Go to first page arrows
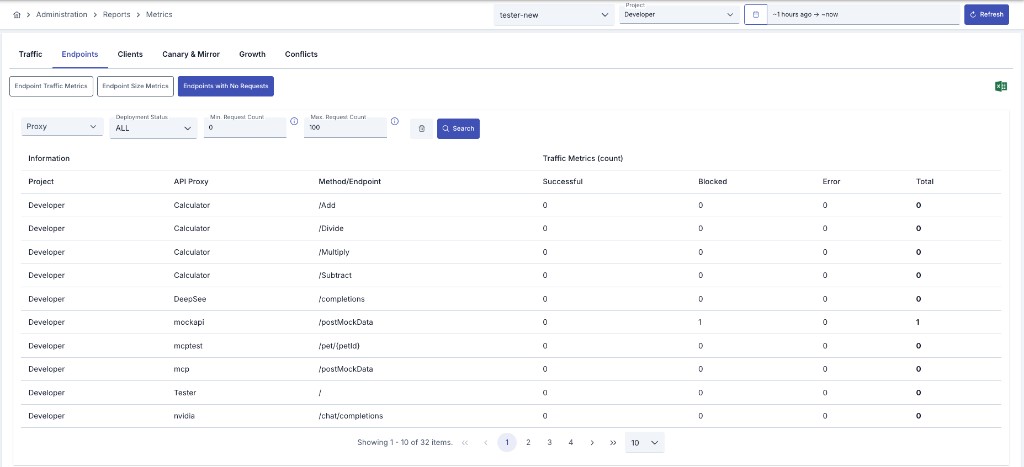 point(465,443)
